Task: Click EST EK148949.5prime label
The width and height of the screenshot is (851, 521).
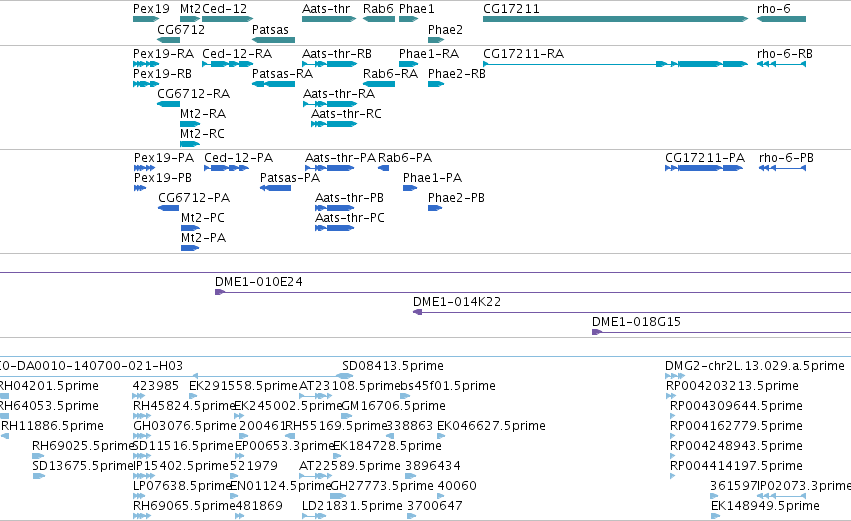Action: (765, 507)
